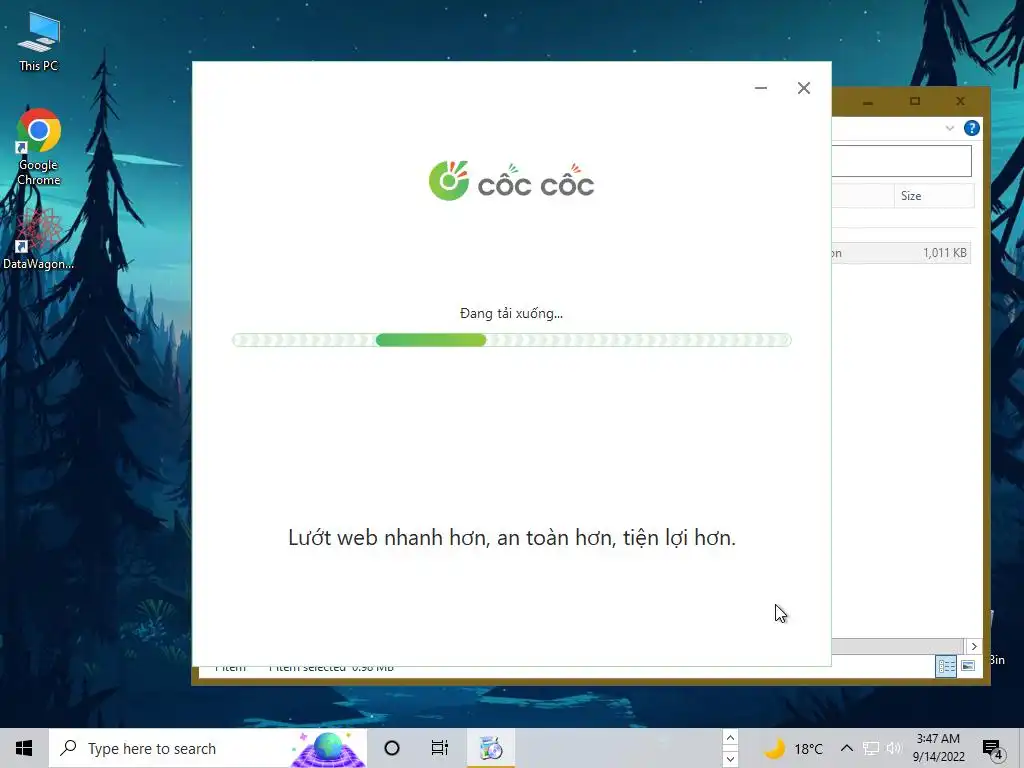Click the 'Đang tải xuống...' status text
The image size is (1024, 768).
tap(511, 313)
